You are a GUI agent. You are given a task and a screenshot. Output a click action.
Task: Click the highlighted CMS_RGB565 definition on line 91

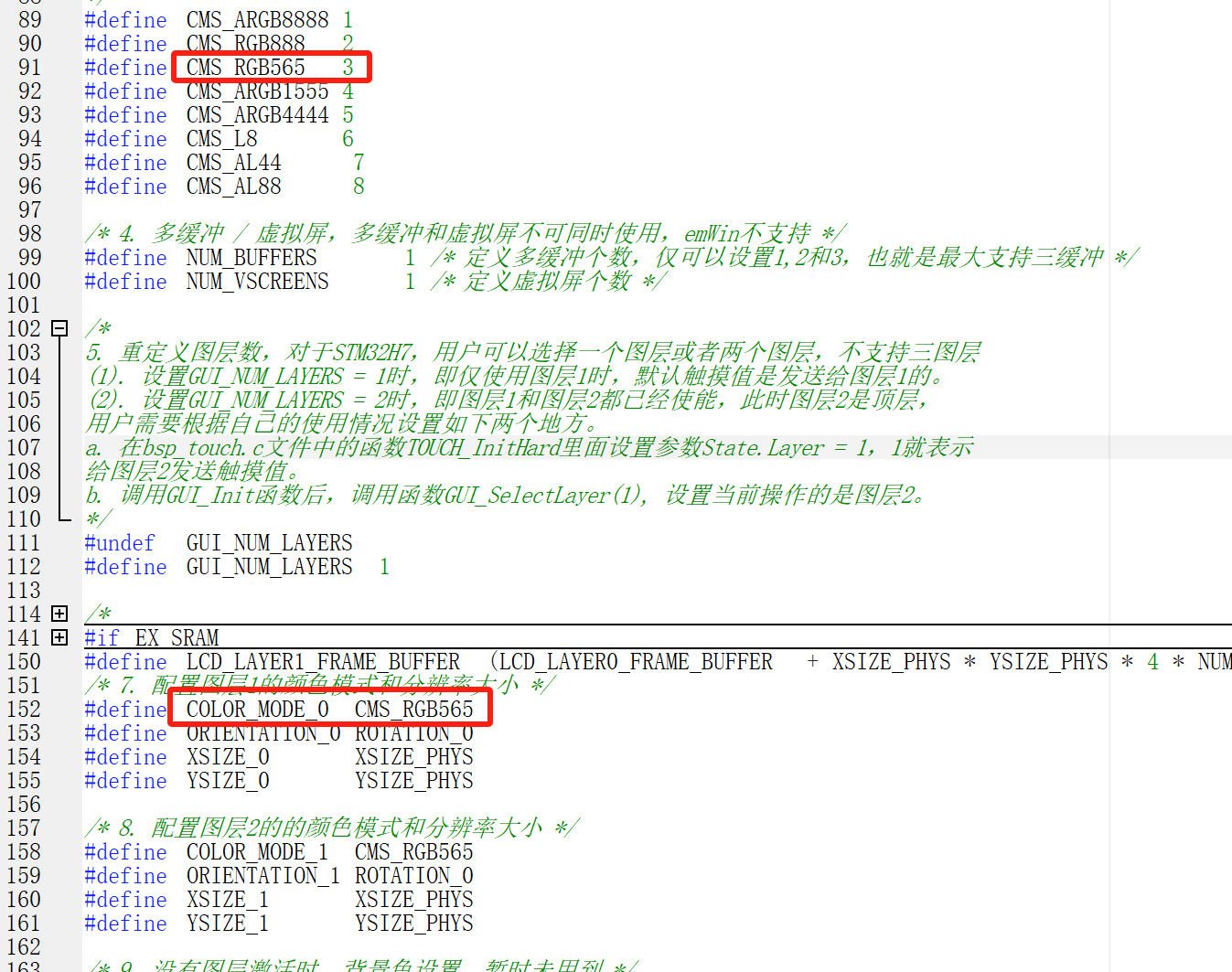coord(245,68)
